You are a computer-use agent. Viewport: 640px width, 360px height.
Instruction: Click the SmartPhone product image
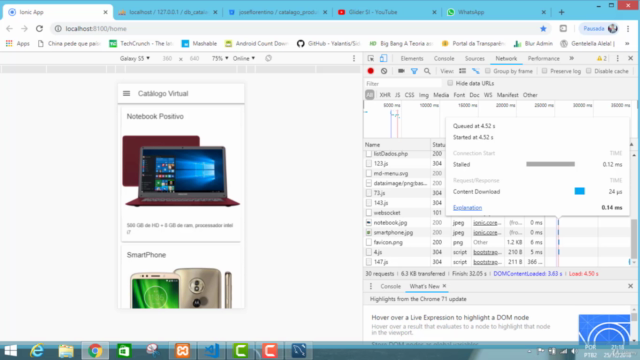click(181, 288)
